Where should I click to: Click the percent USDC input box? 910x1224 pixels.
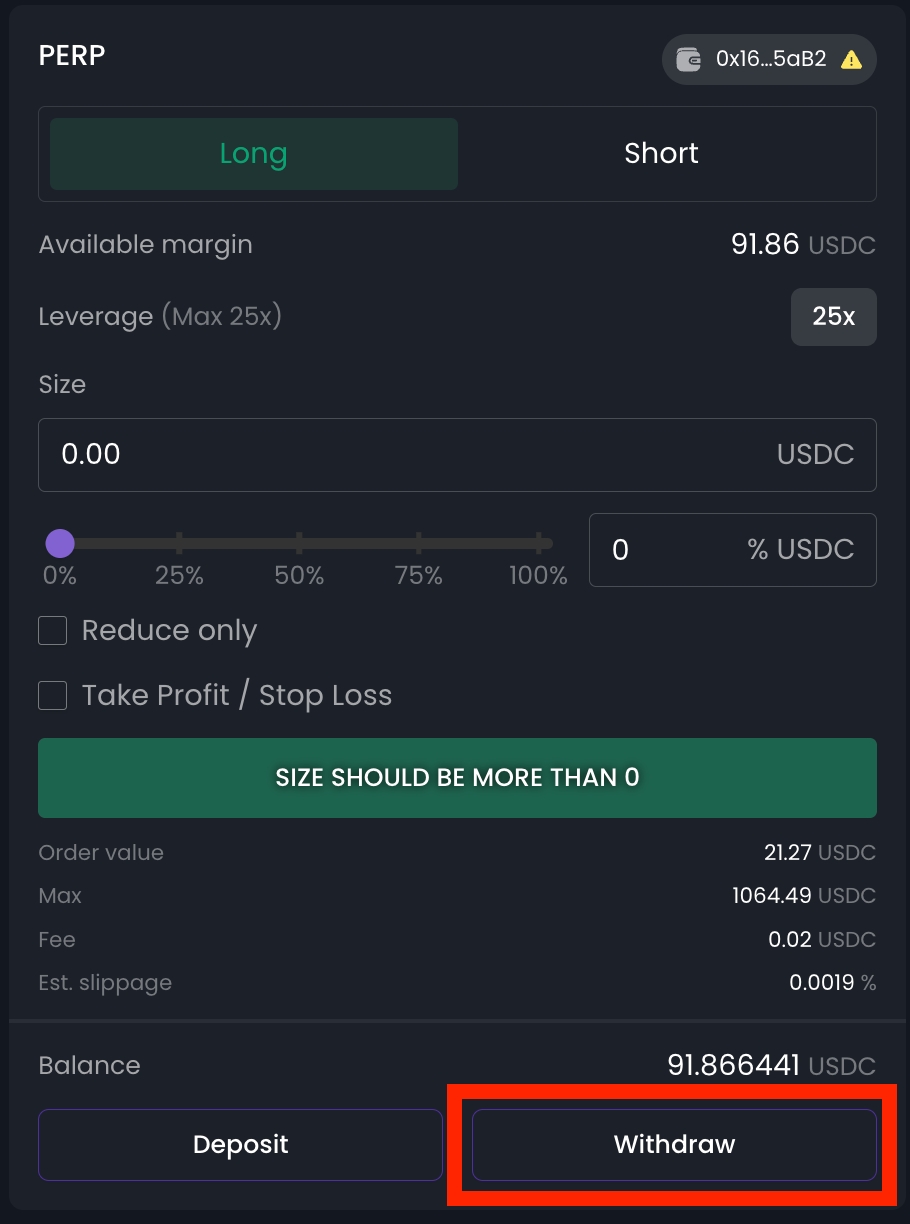pos(732,550)
